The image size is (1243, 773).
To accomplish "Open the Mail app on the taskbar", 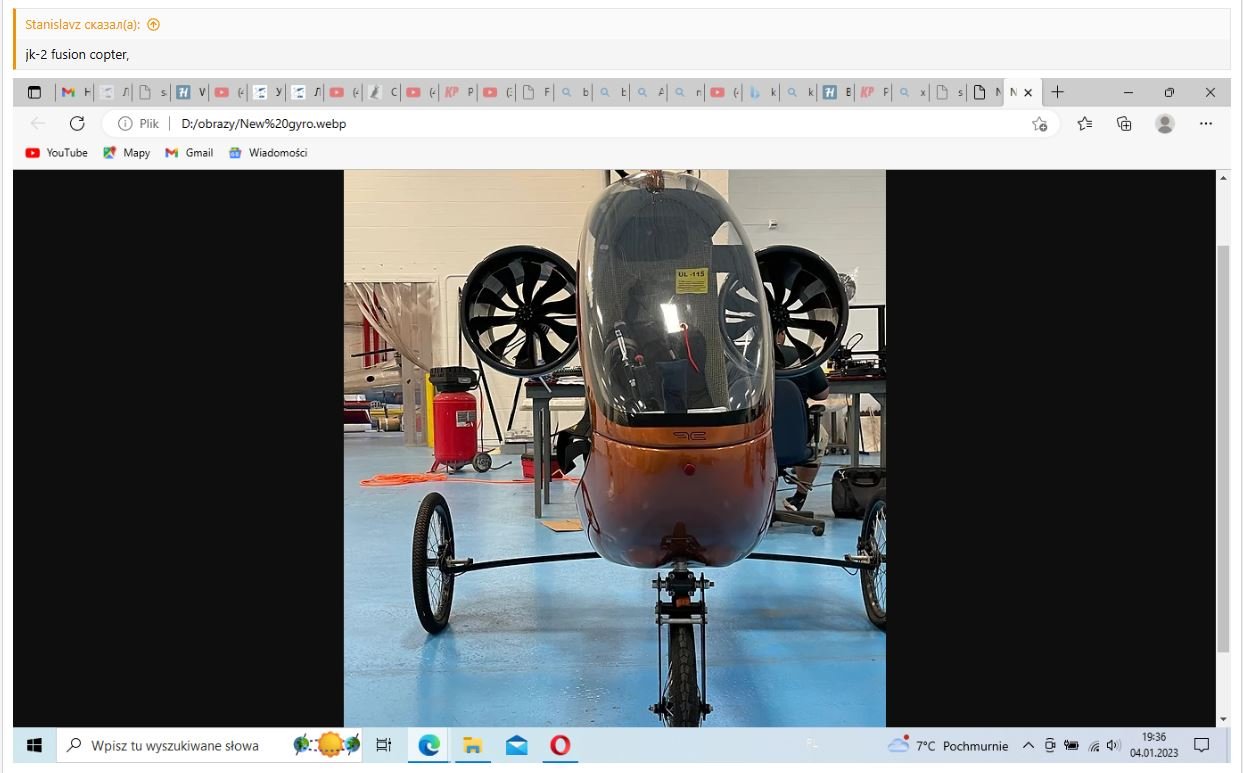I will [x=516, y=745].
